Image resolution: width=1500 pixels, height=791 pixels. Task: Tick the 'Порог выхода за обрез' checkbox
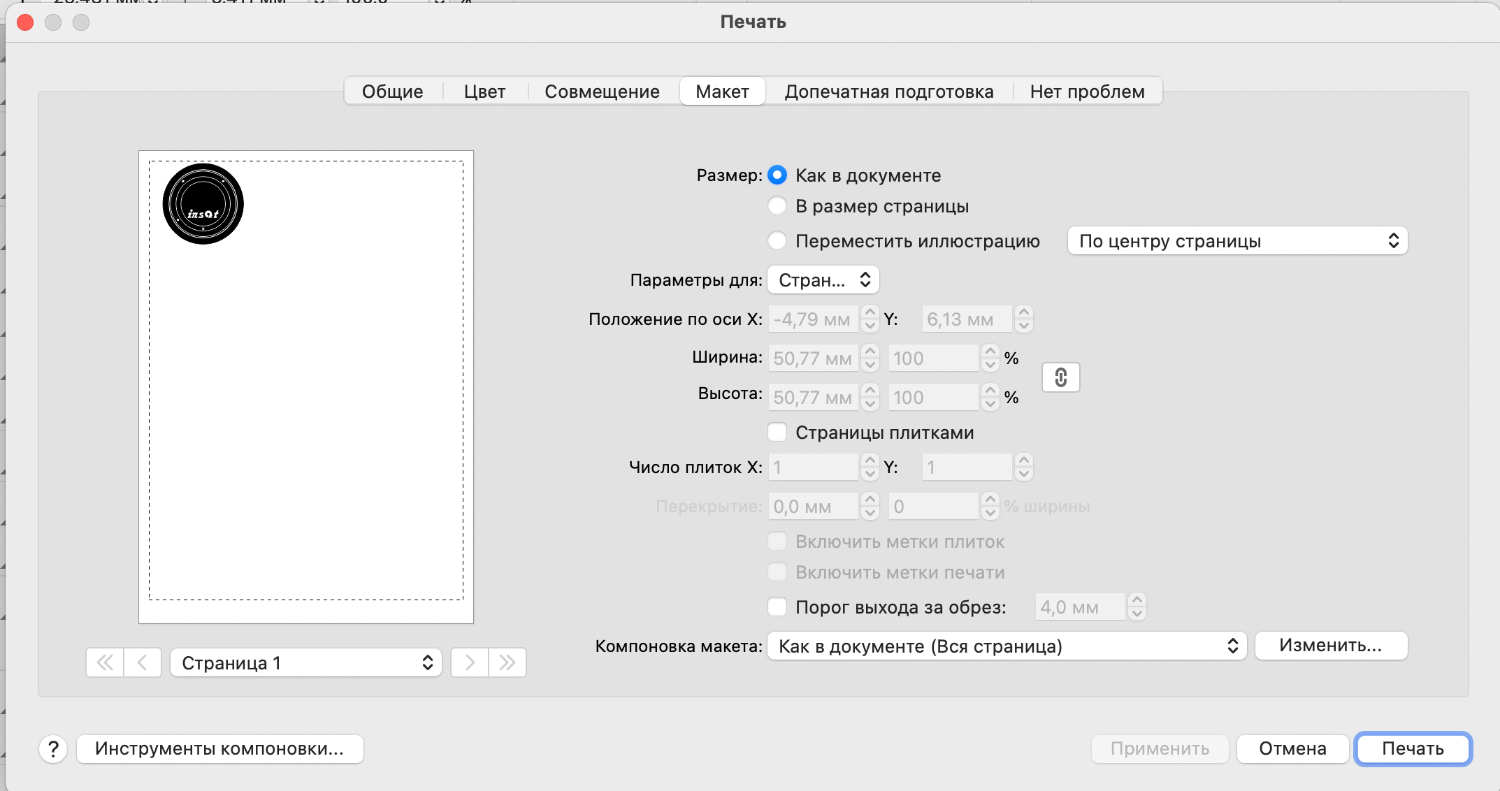[x=777, y=606]
